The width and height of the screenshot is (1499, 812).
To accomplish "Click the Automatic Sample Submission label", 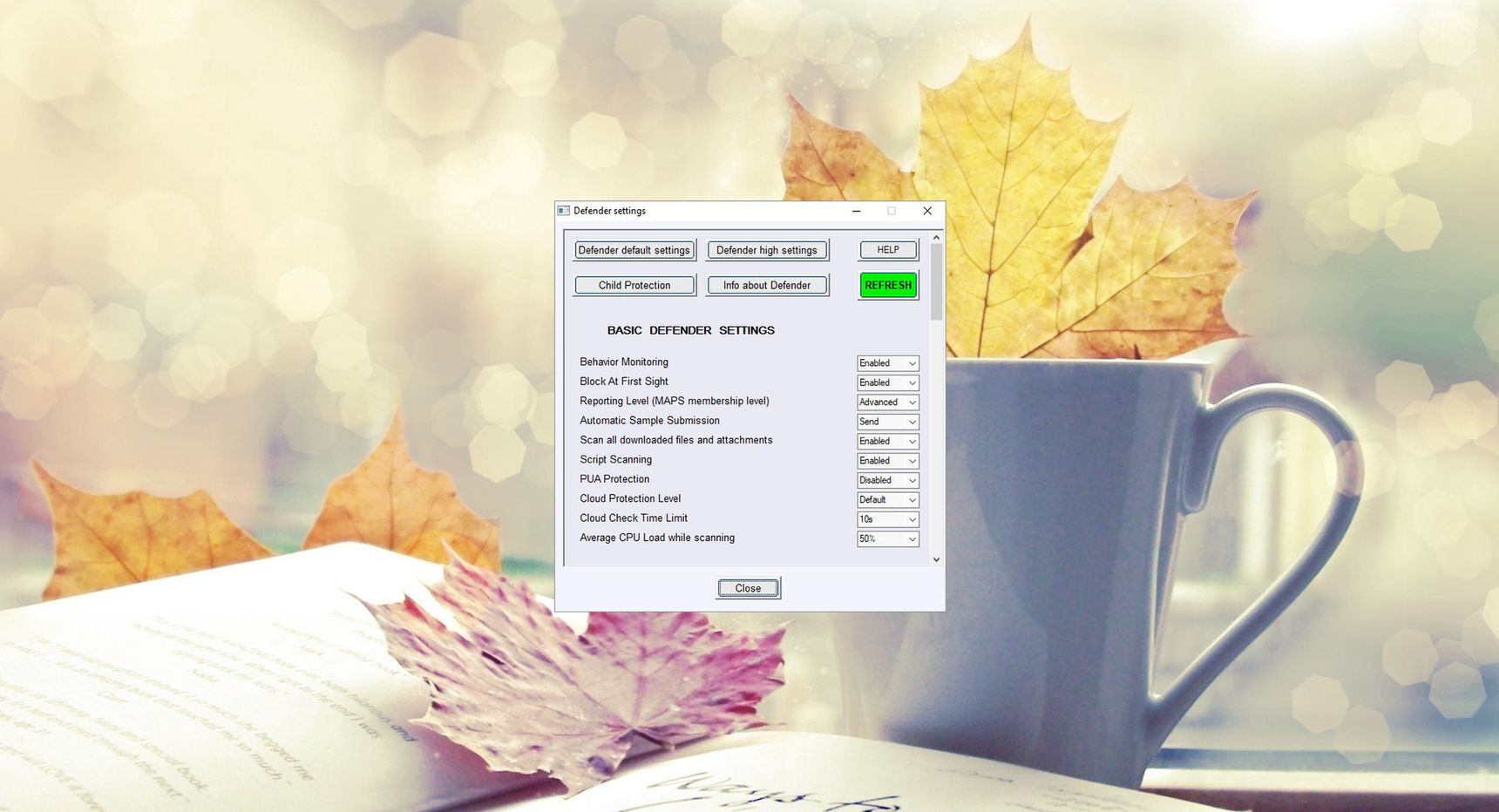I will coord(649,420).
